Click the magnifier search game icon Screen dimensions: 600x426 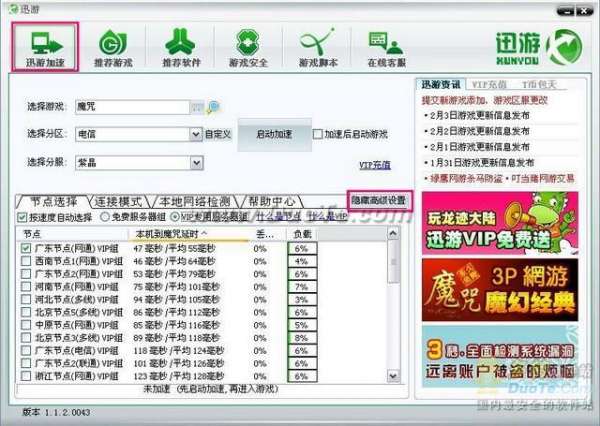tap(214, 107)
